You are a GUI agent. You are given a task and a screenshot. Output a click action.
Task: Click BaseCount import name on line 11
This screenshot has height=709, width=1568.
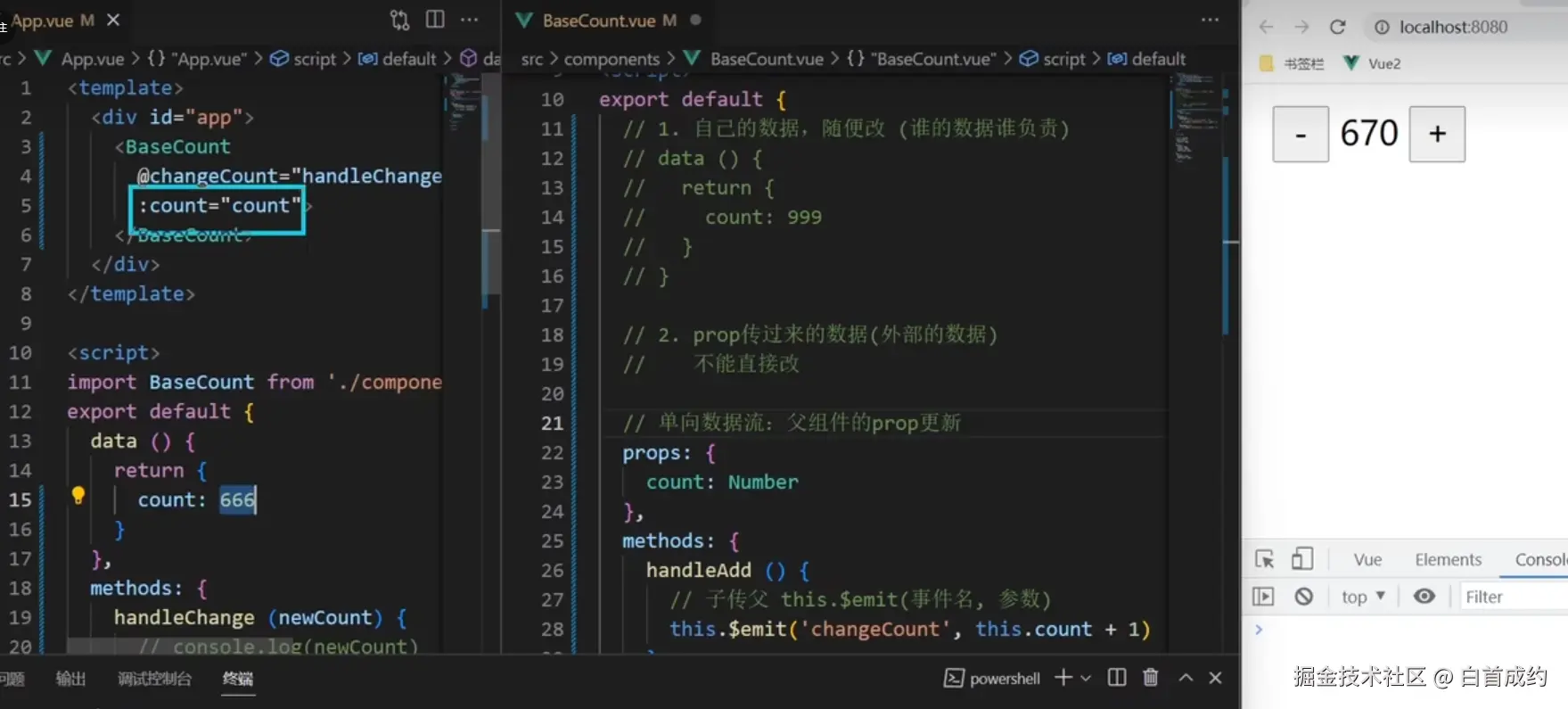click(201, 382)
